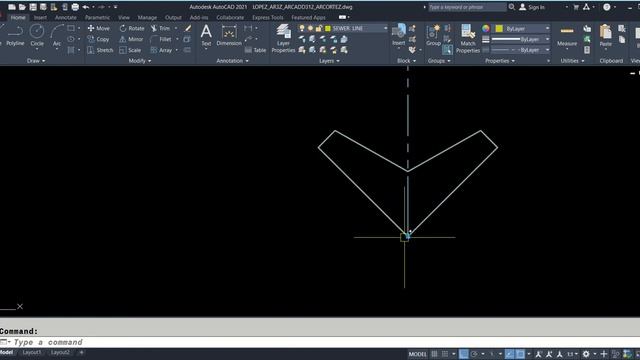Click the Open file icon in quick access toolbar
The width and height of the screenshot is (640, 360).
[x=22, y=7]
